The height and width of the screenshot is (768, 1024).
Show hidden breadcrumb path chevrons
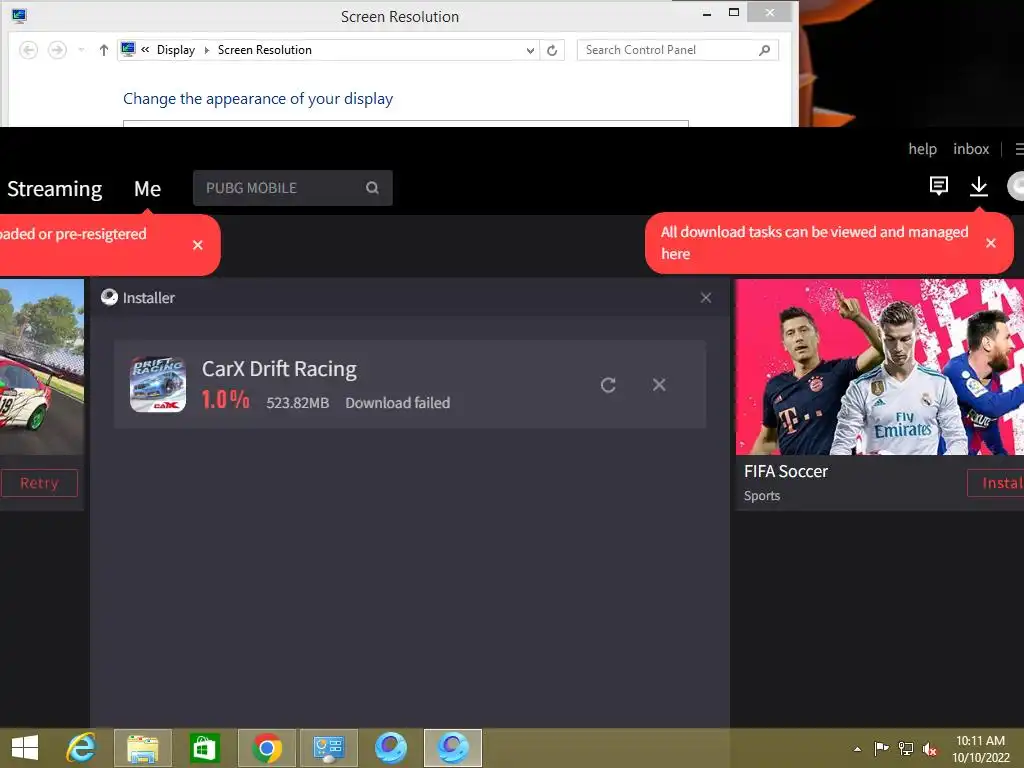(x=145, y=50)
